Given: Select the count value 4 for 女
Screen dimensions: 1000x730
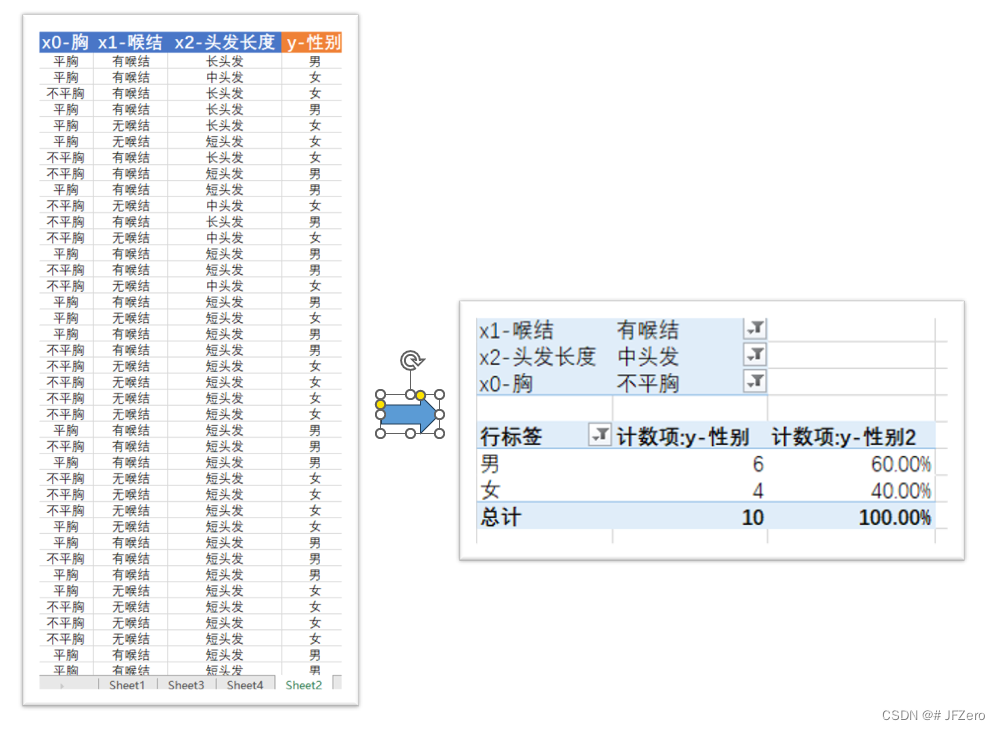Looking at the screenshot, I should [758, 491].
